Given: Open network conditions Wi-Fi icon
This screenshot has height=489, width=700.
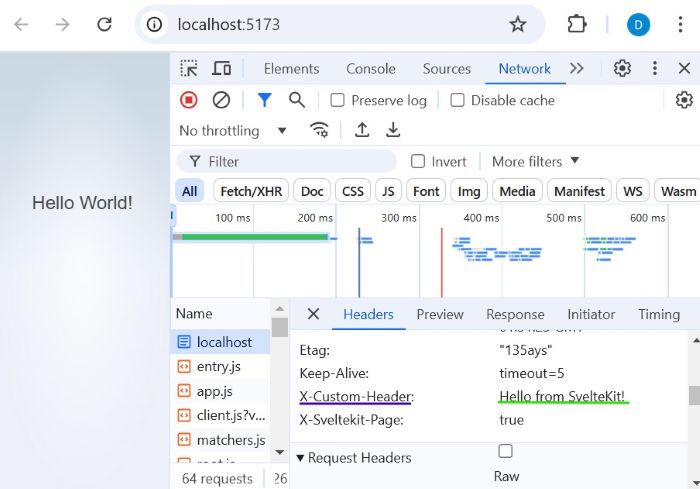Looking at the screenshot, I should (x=319, y=130).
